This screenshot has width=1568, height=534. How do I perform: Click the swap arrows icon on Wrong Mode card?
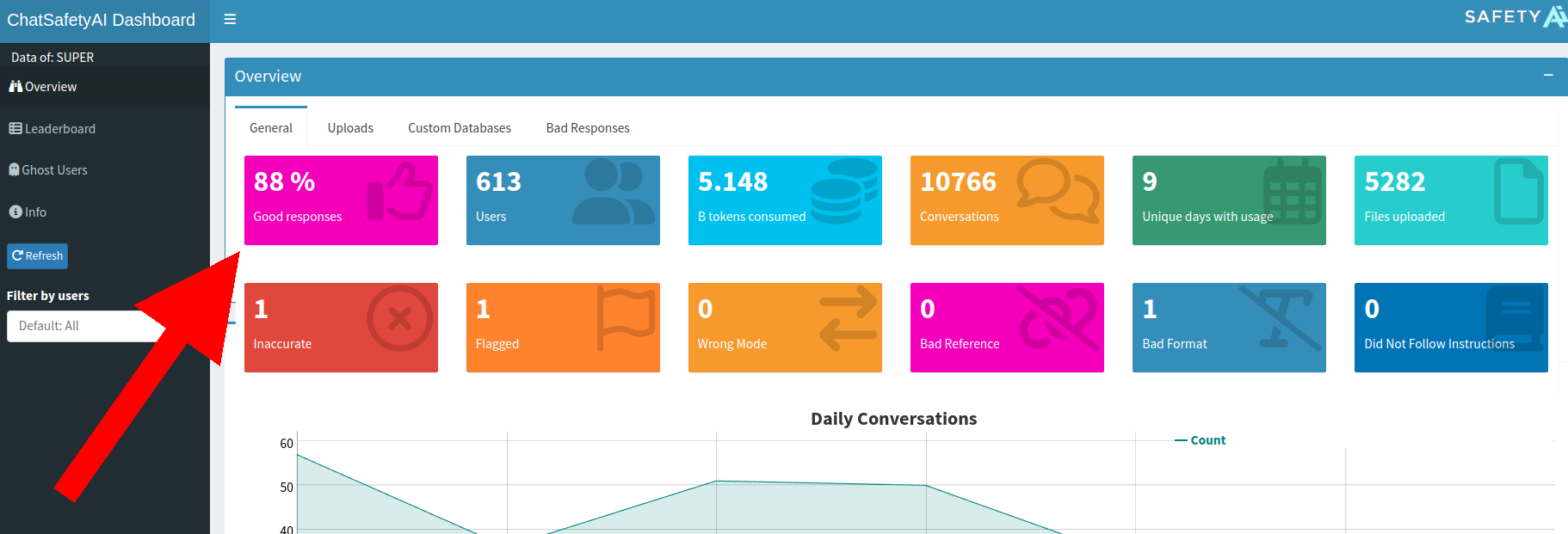click(848, 319)
